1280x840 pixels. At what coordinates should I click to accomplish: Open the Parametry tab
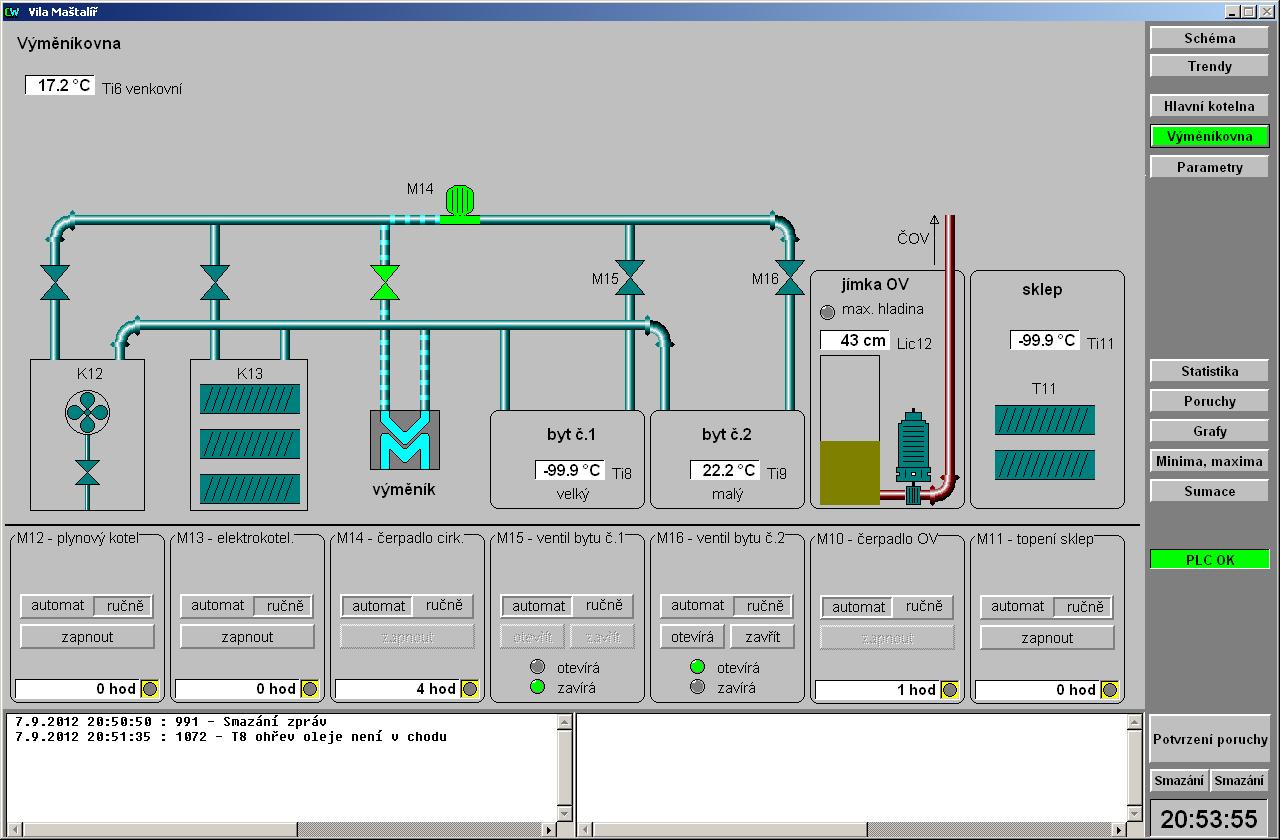[x=1209, y=167]
